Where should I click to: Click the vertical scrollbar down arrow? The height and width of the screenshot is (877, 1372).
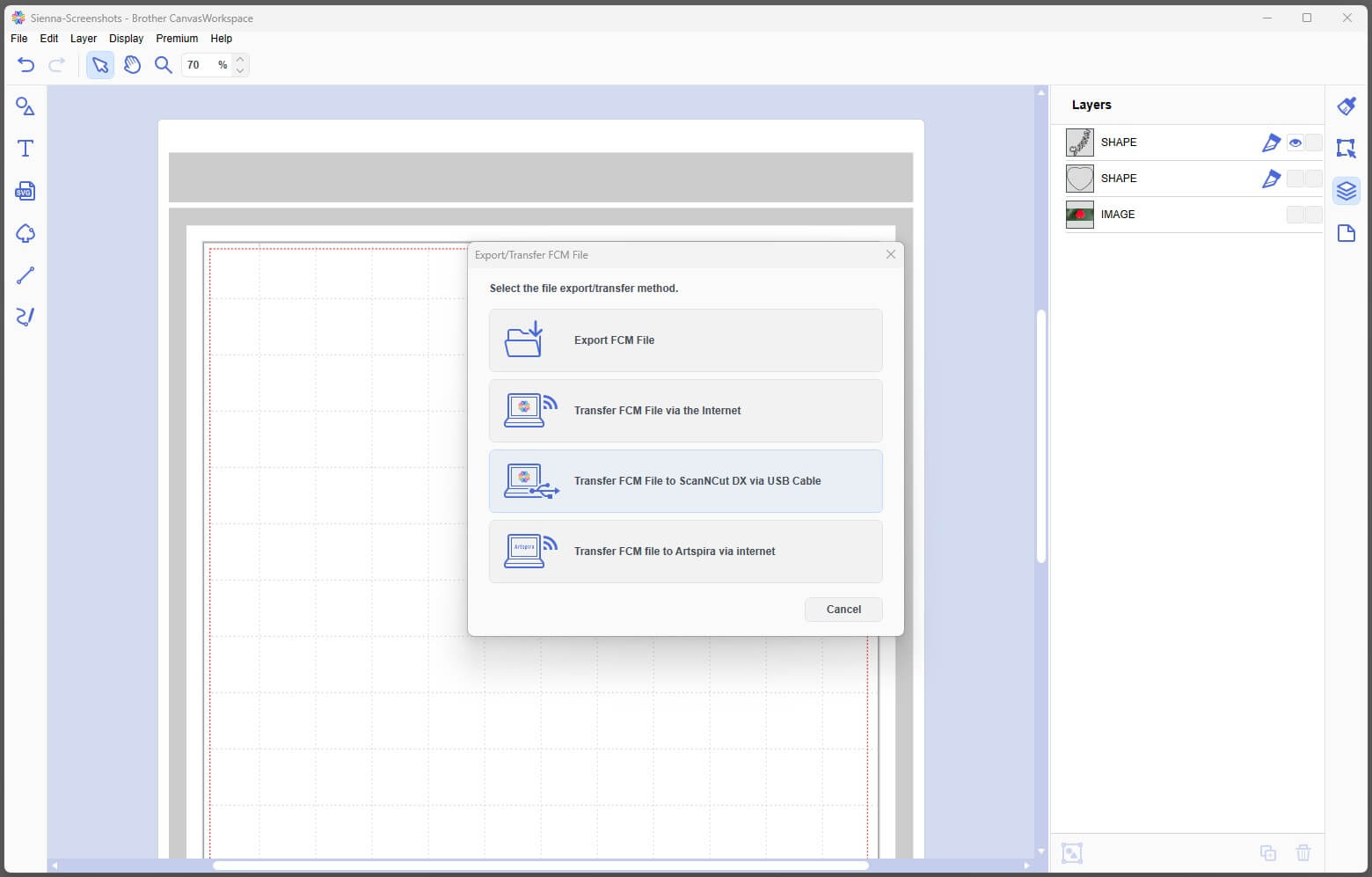pos(1041,851)
